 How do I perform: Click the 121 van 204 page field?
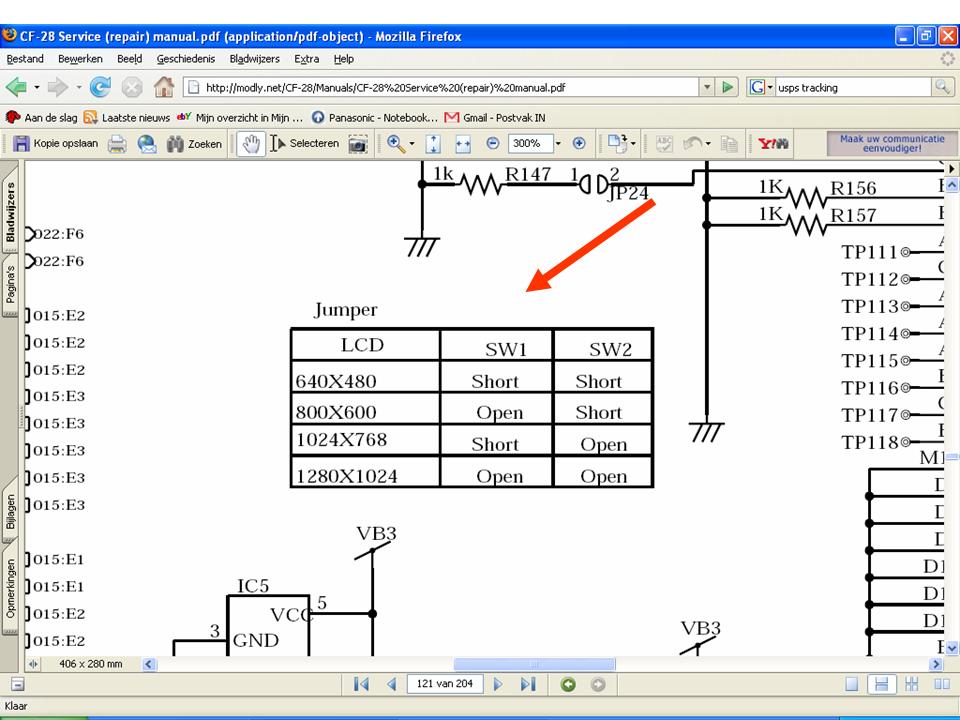[x=444, y=684]
